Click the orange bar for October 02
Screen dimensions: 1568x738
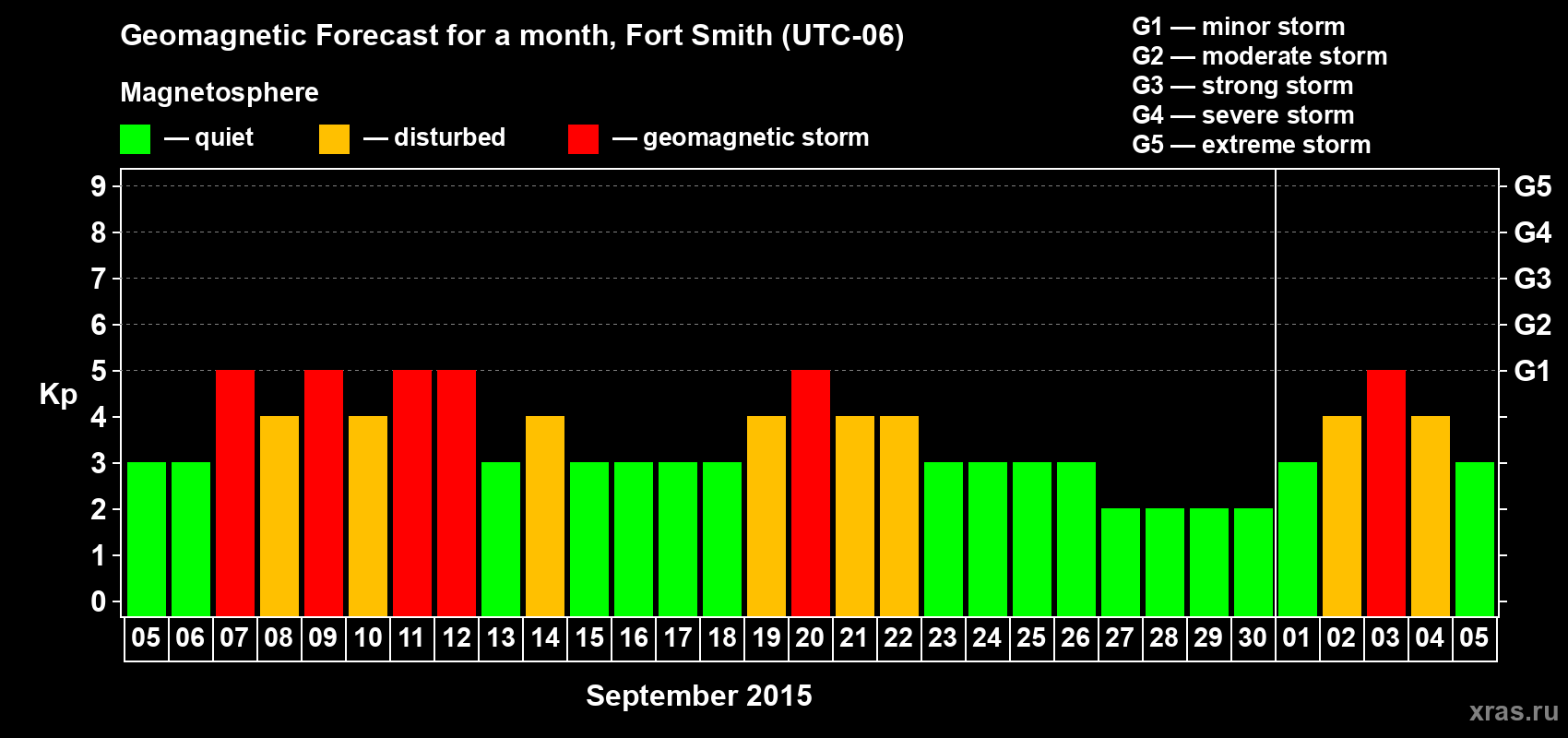[x=1342, y=516]
